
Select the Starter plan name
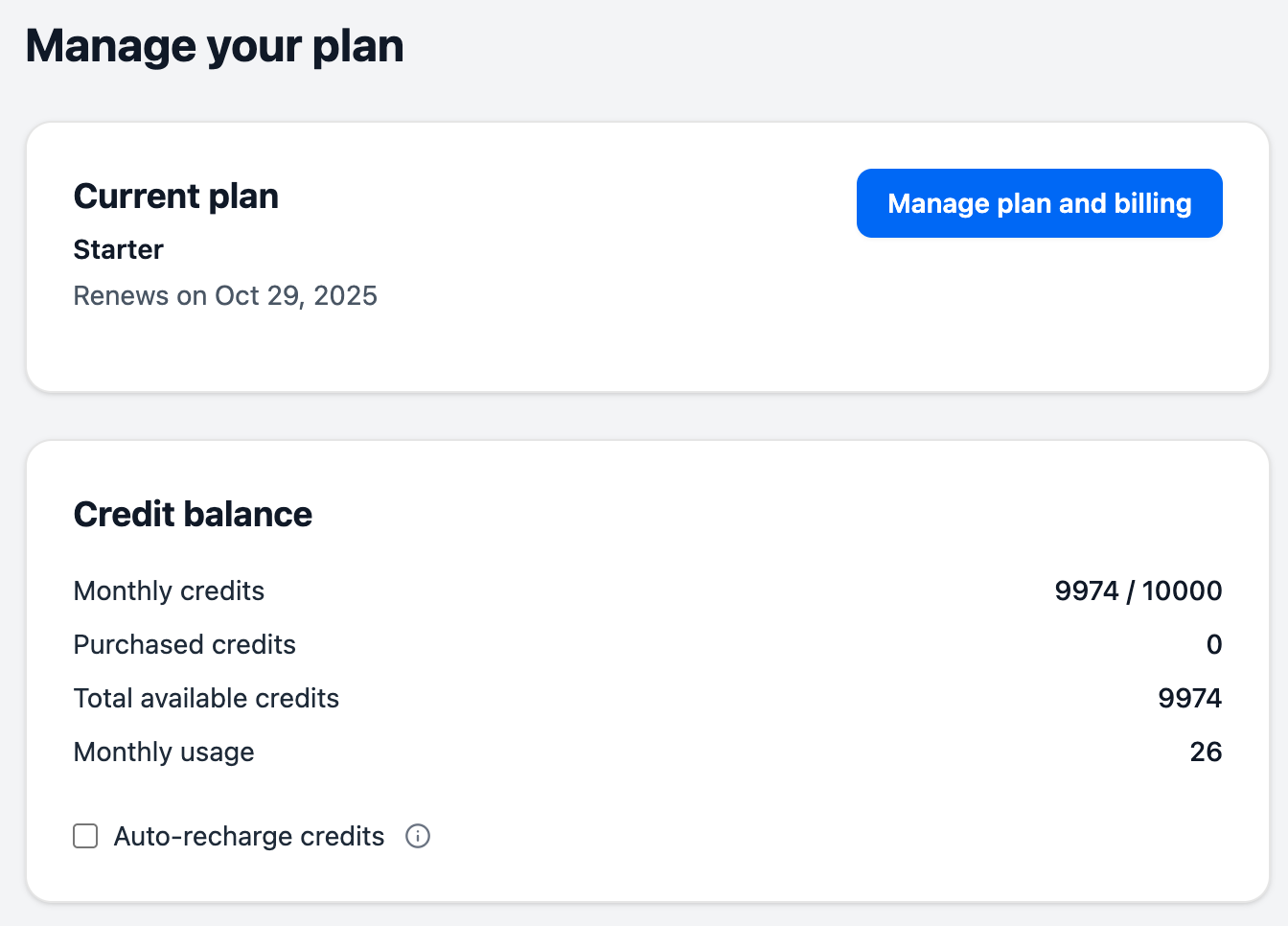(x=118, y=249)
